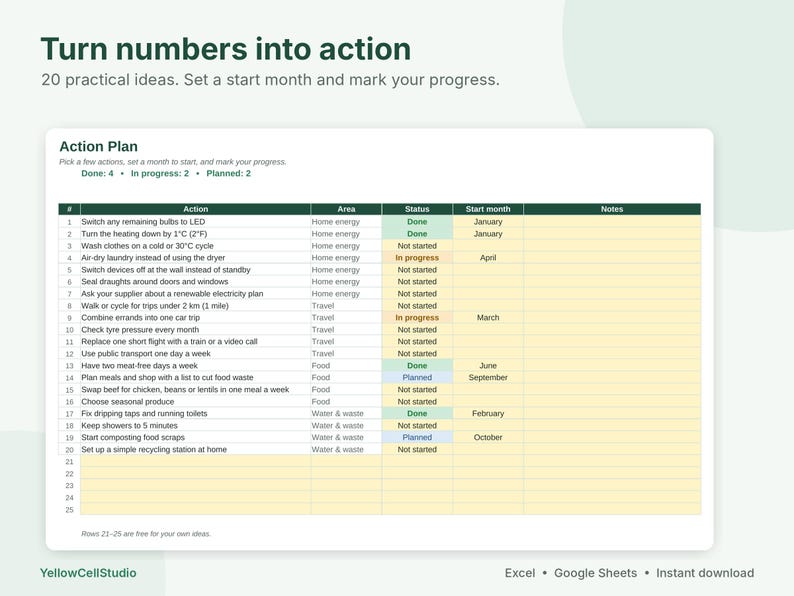Select 'Replace one short flight with a train'
The width and height of the screenshot is (794, 596).
coord(195,342)
